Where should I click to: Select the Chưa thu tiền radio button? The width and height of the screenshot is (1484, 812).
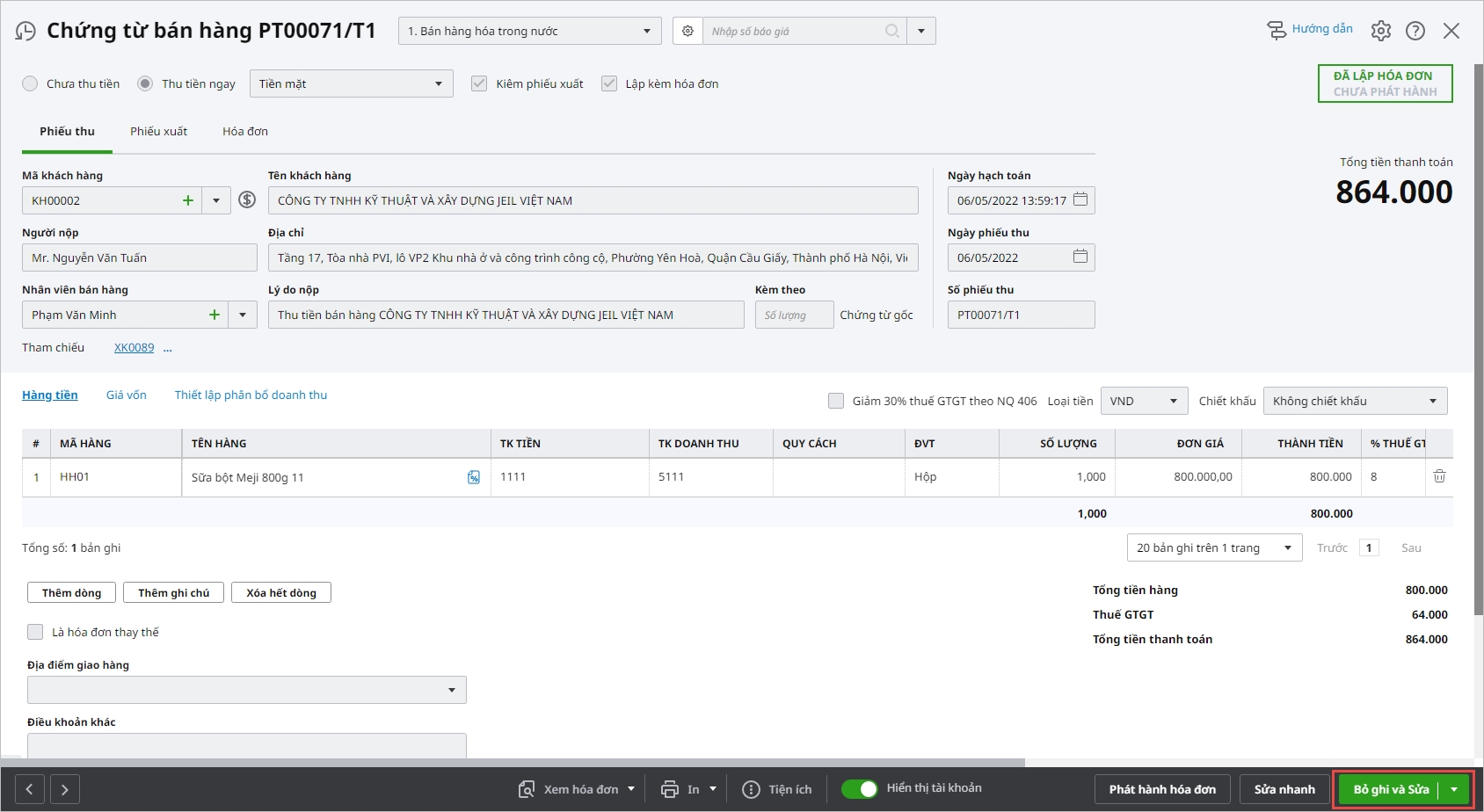pos(30,83)
